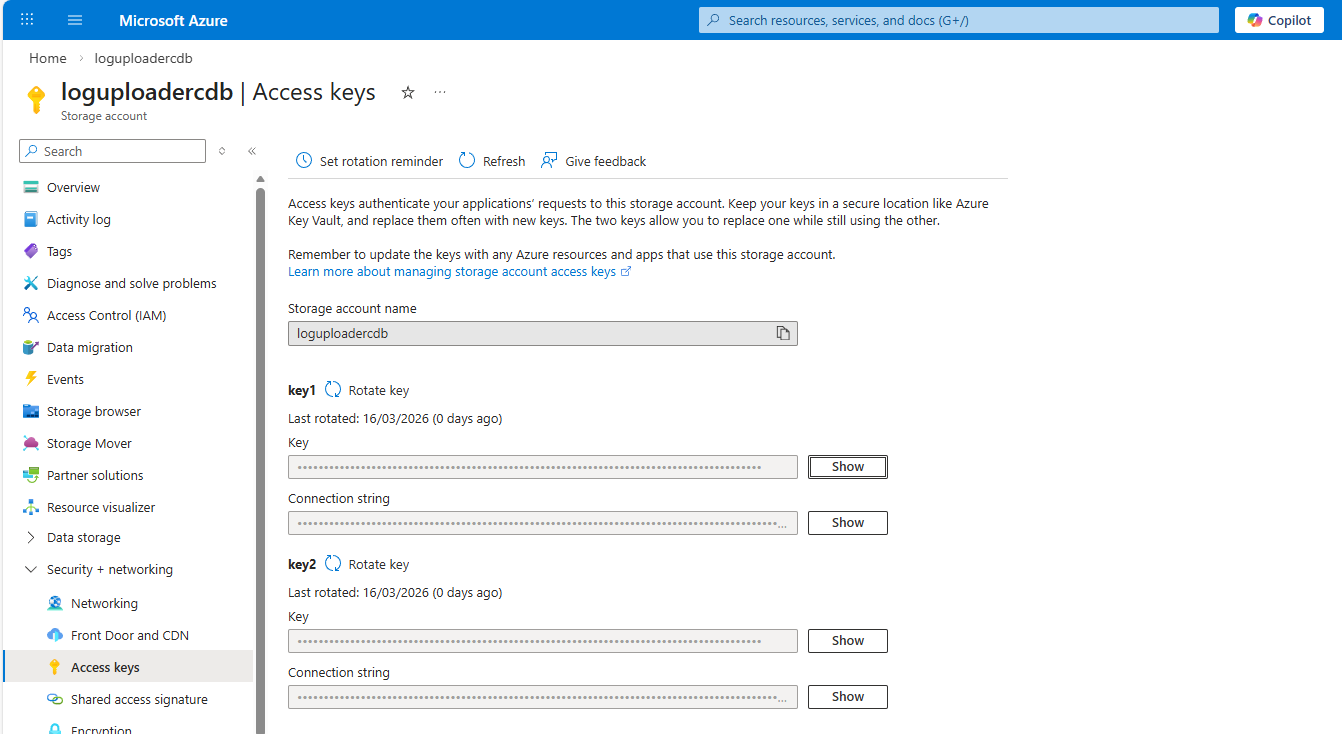Image resolution: width=1342 pixels, height=734 pixels.
Task: Click the Copilot button
Action: pos(1279,20)
